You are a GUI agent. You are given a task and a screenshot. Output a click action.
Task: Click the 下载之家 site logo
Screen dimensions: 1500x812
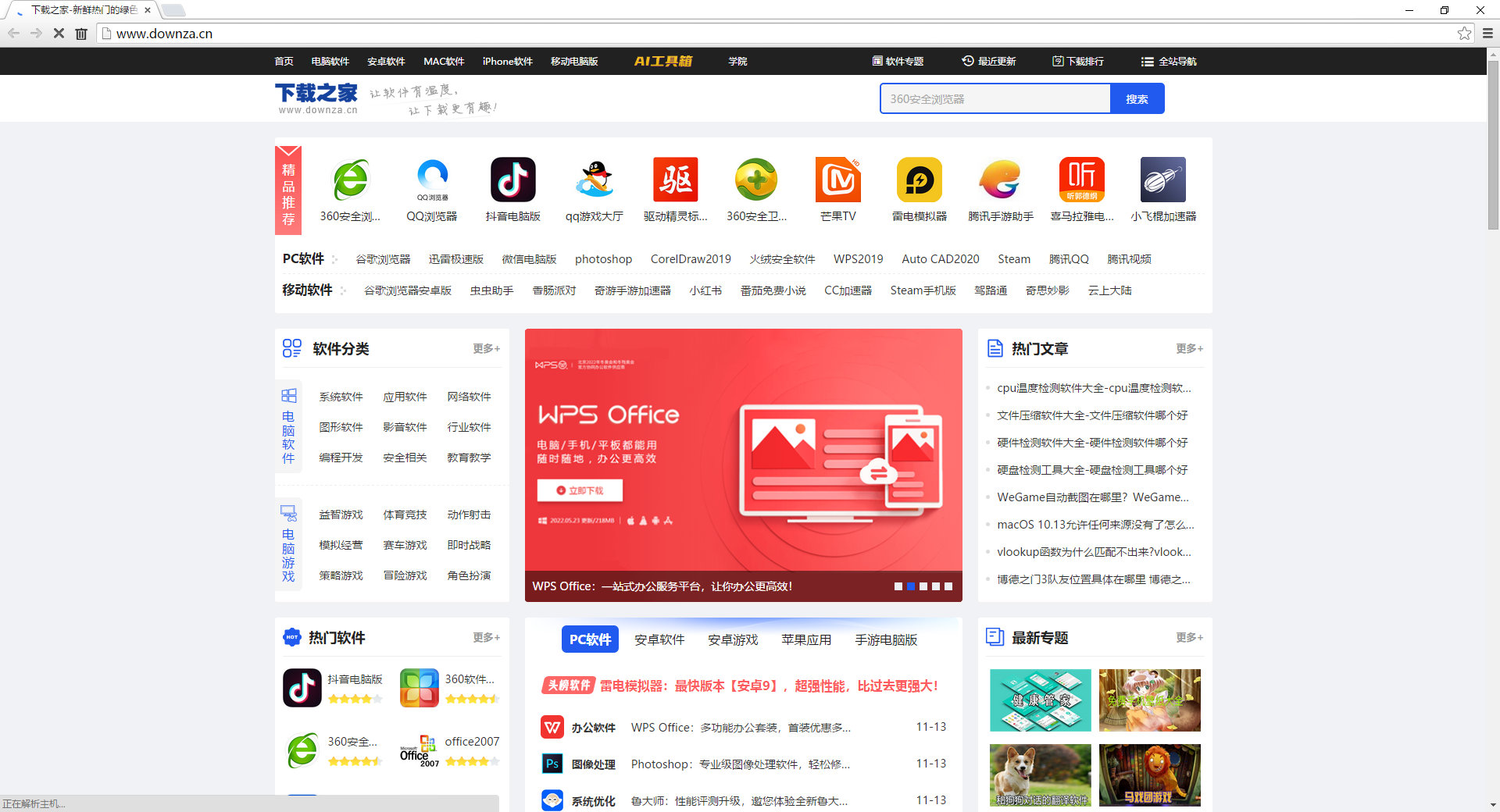click(316, 98)
